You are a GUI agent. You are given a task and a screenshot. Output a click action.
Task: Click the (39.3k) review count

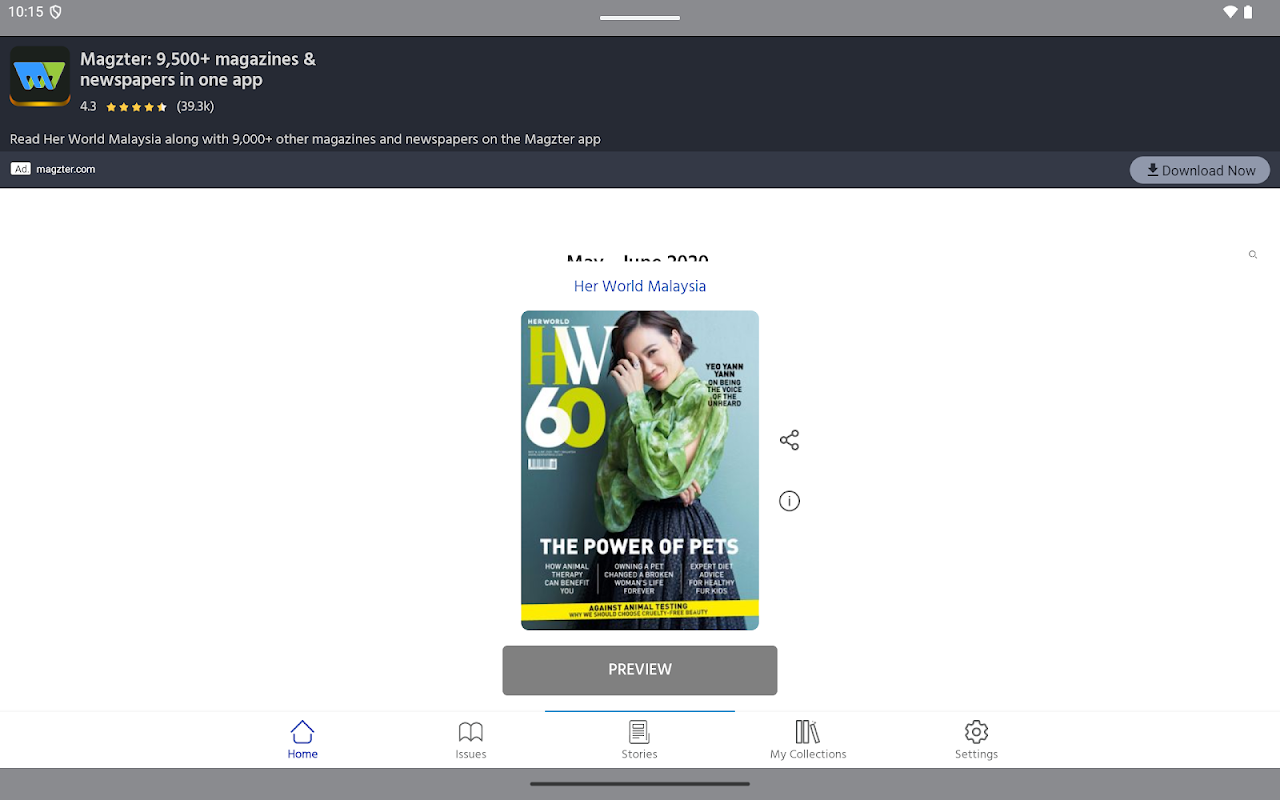(195, 106)
